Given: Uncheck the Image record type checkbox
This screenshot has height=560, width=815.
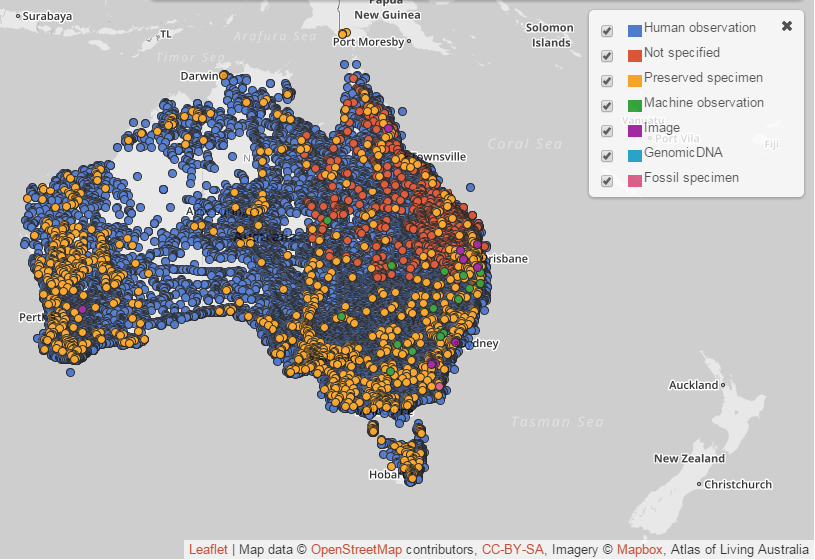Looking at the screenshot, I should [x=606, y=131].
